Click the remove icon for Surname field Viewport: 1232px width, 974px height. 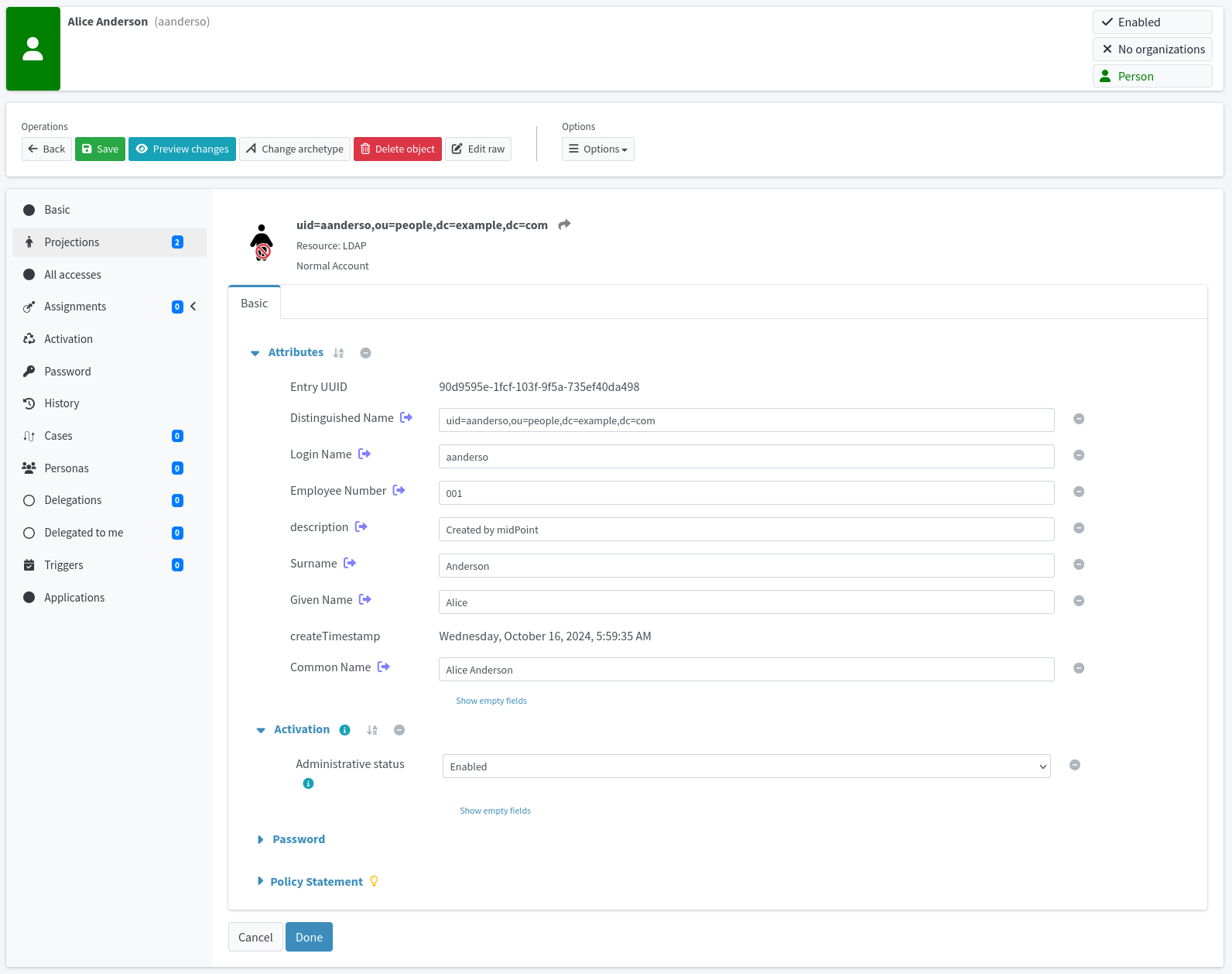(1079, 564)
